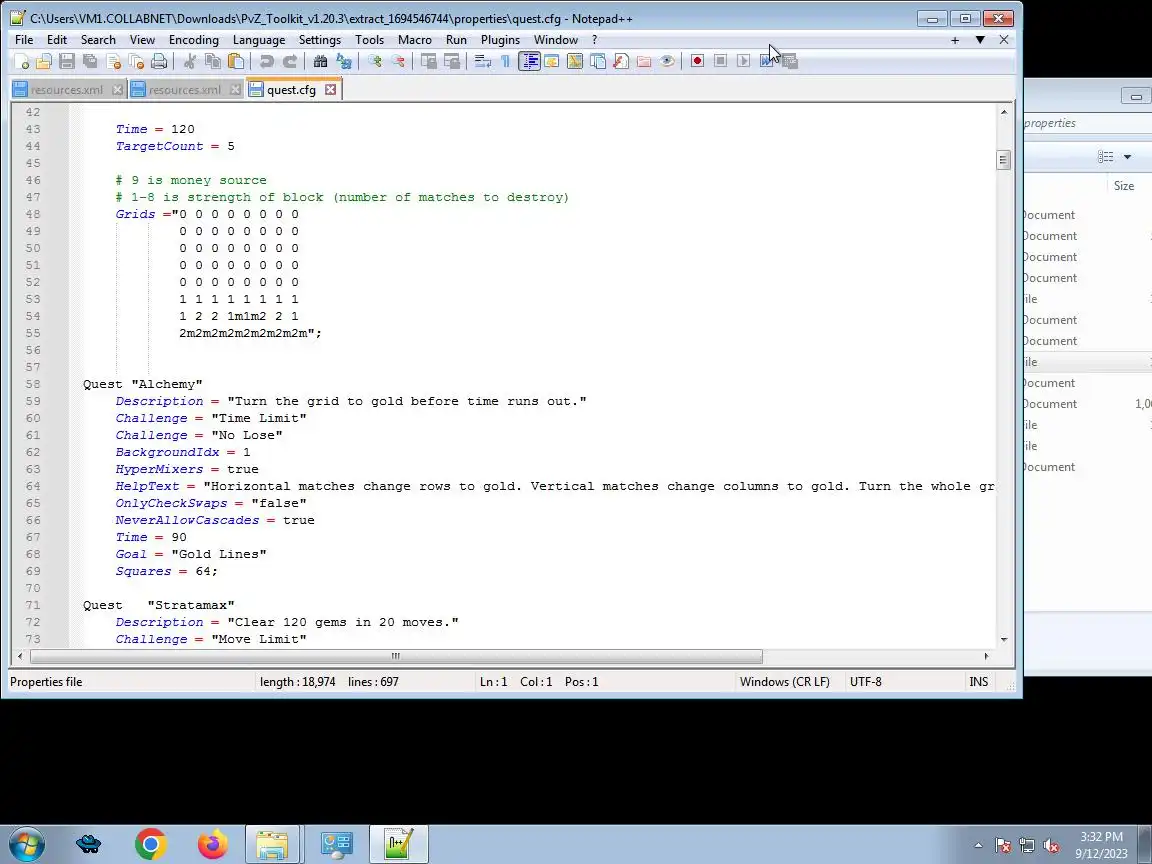This screenshot has height=864, width=1152.
Task: Click the macro Playback icon
Action: tap(744, 61)
